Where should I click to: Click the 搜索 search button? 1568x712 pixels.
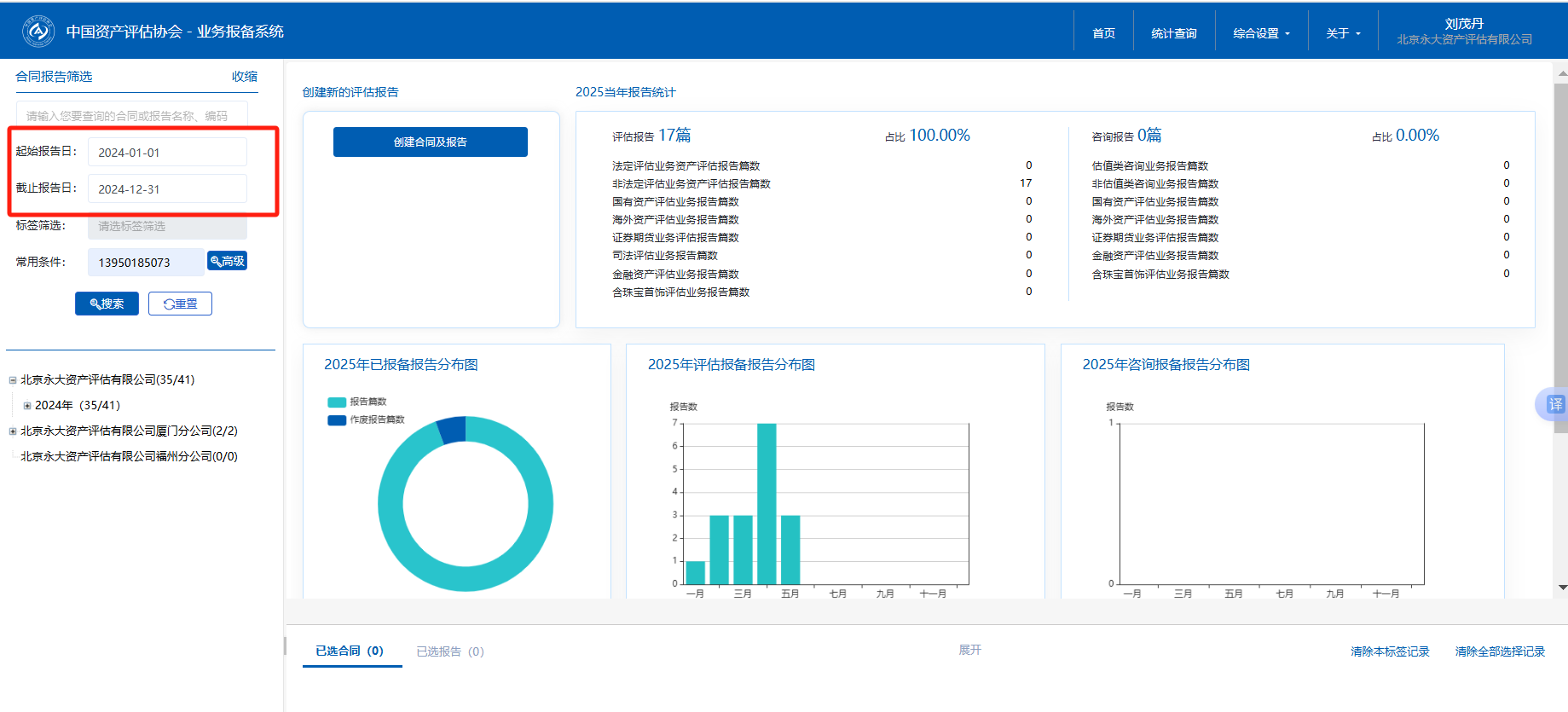point(107,304)
